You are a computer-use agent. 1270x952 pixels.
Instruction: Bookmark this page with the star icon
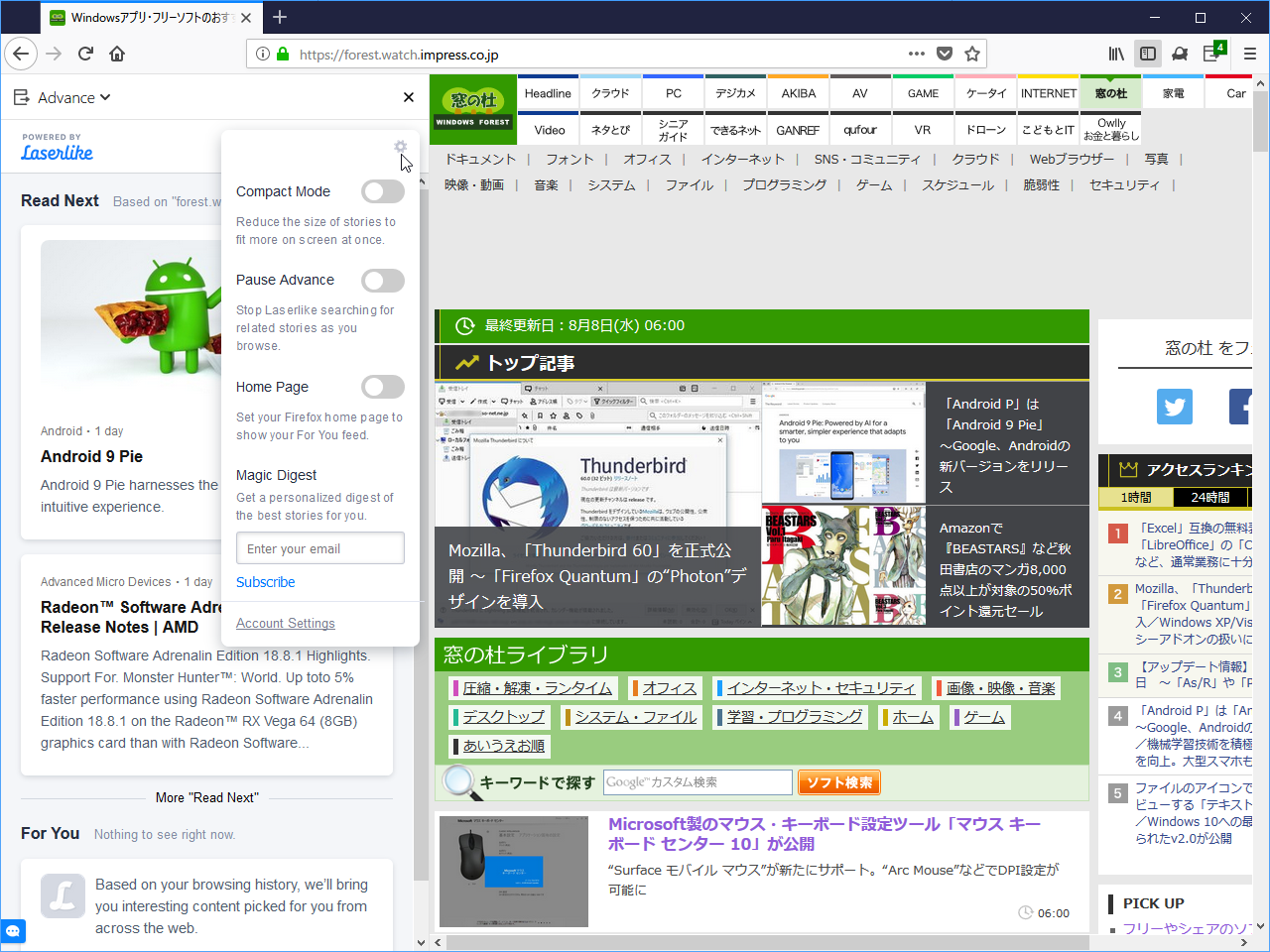[x=972, y=54]
